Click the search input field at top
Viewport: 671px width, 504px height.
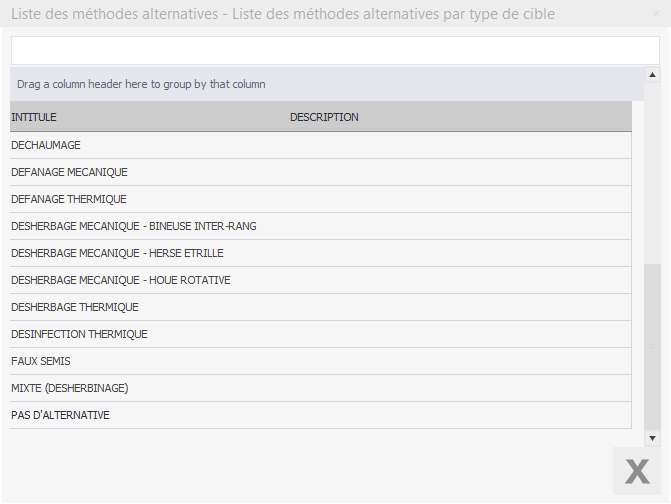(335, 51)
